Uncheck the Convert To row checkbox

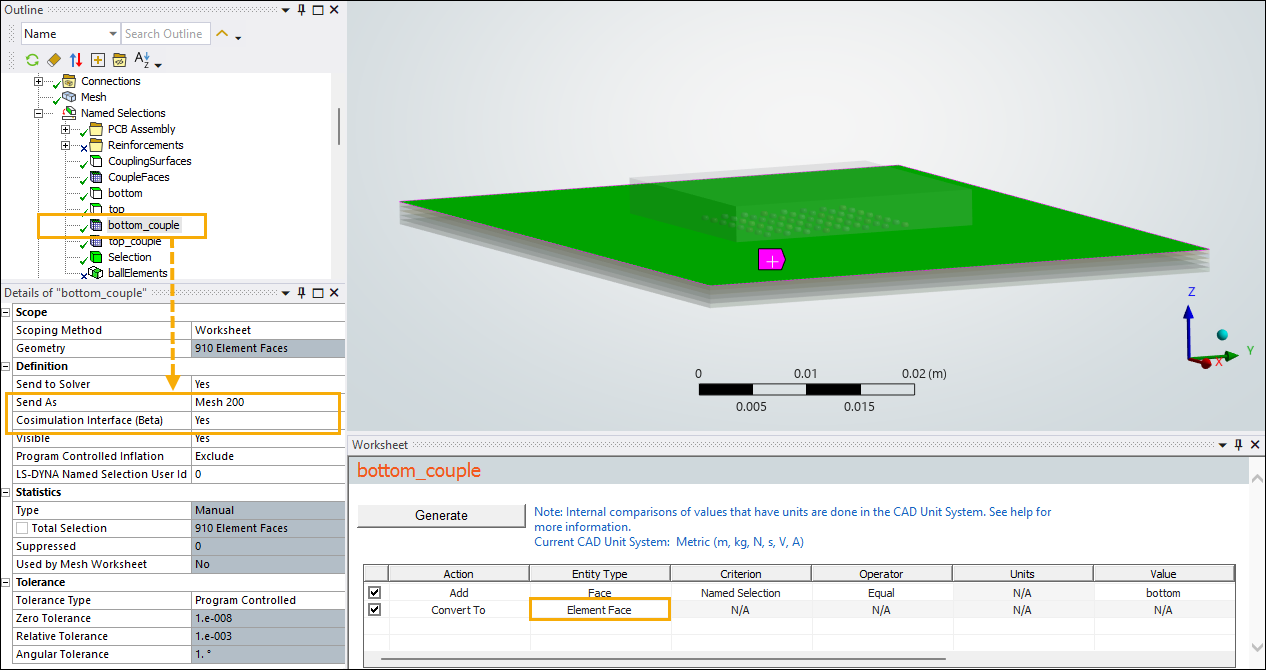coord(374,610)
